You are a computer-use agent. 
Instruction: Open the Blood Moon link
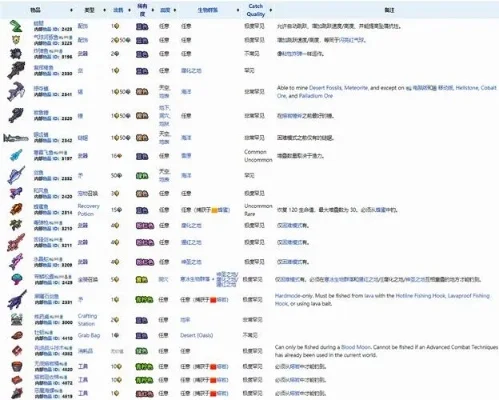[x=356, y=347]
